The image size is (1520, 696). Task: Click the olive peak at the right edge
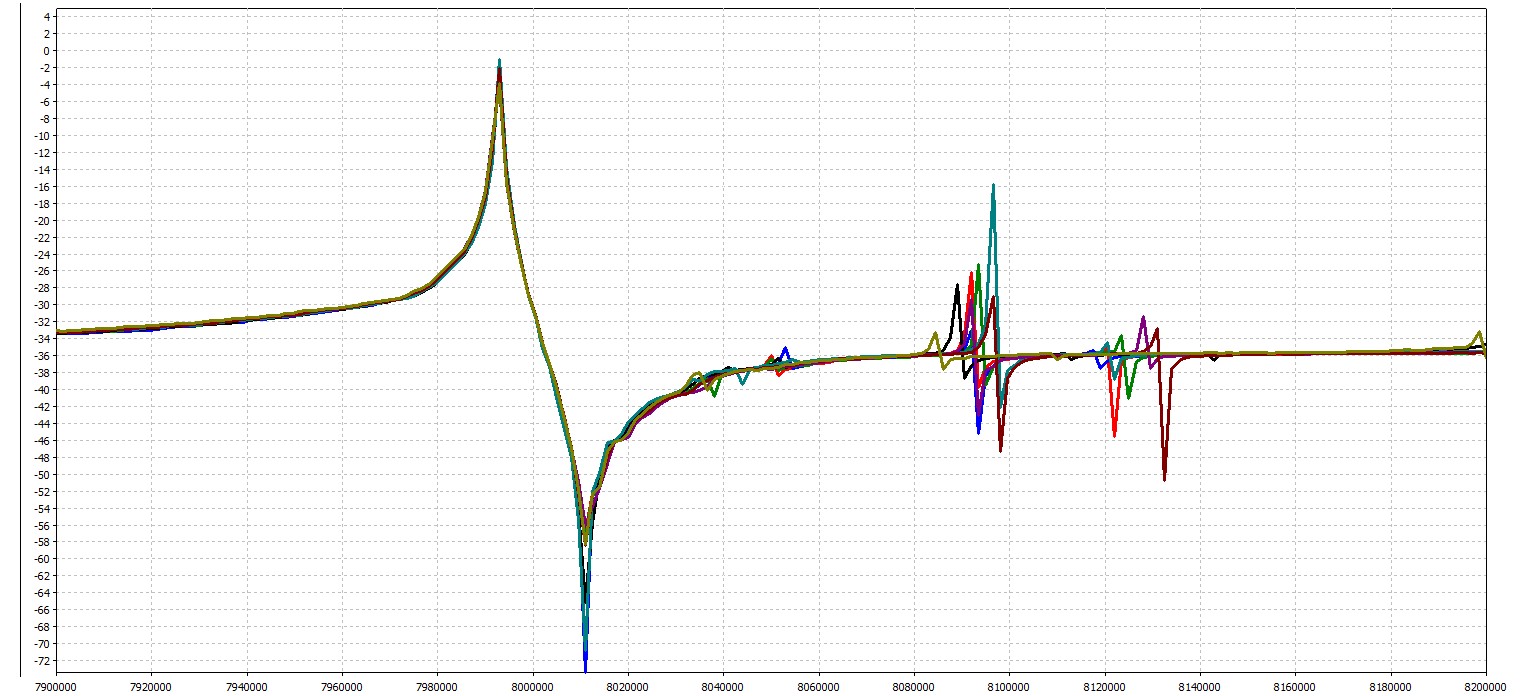coord(1479,332)
